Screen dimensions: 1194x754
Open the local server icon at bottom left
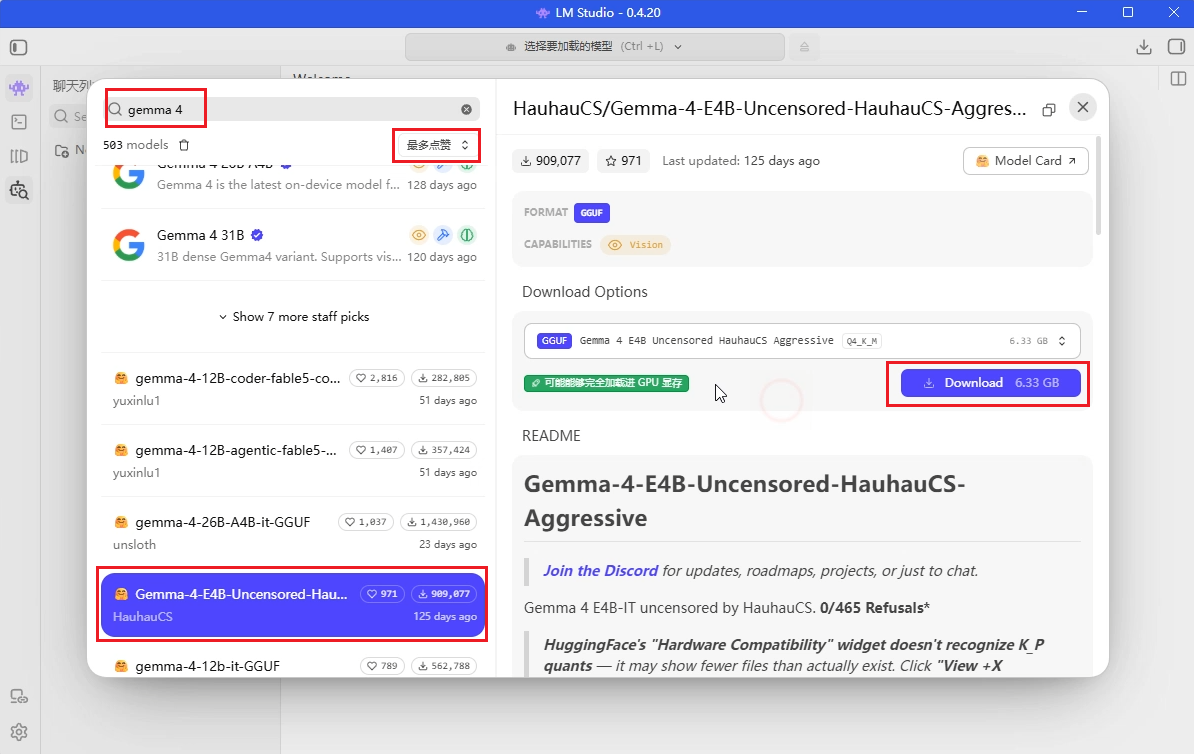(x=19, y=697)
